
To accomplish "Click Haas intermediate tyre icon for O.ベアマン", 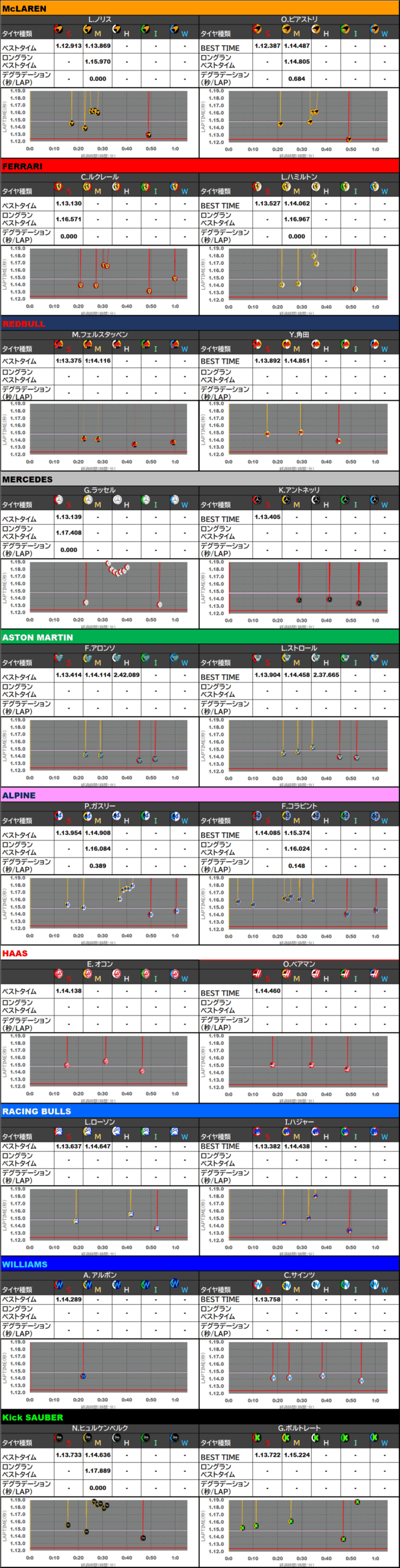I will tap(345, 974).
